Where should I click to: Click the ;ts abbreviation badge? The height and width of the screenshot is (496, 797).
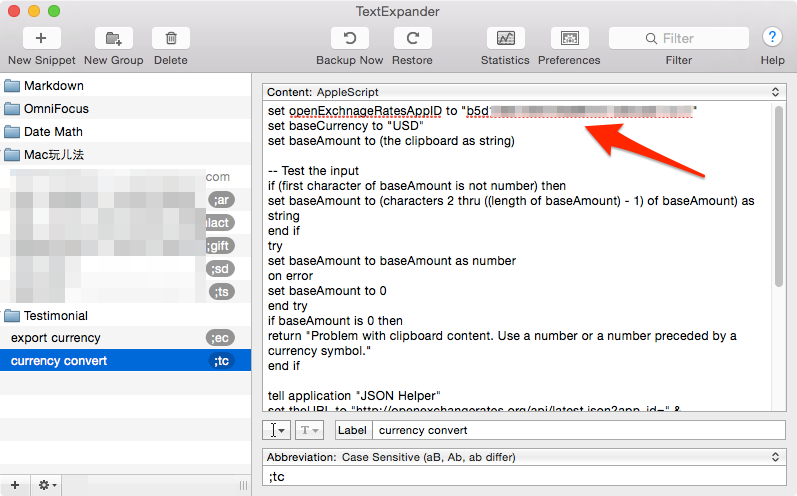point(222,292)
